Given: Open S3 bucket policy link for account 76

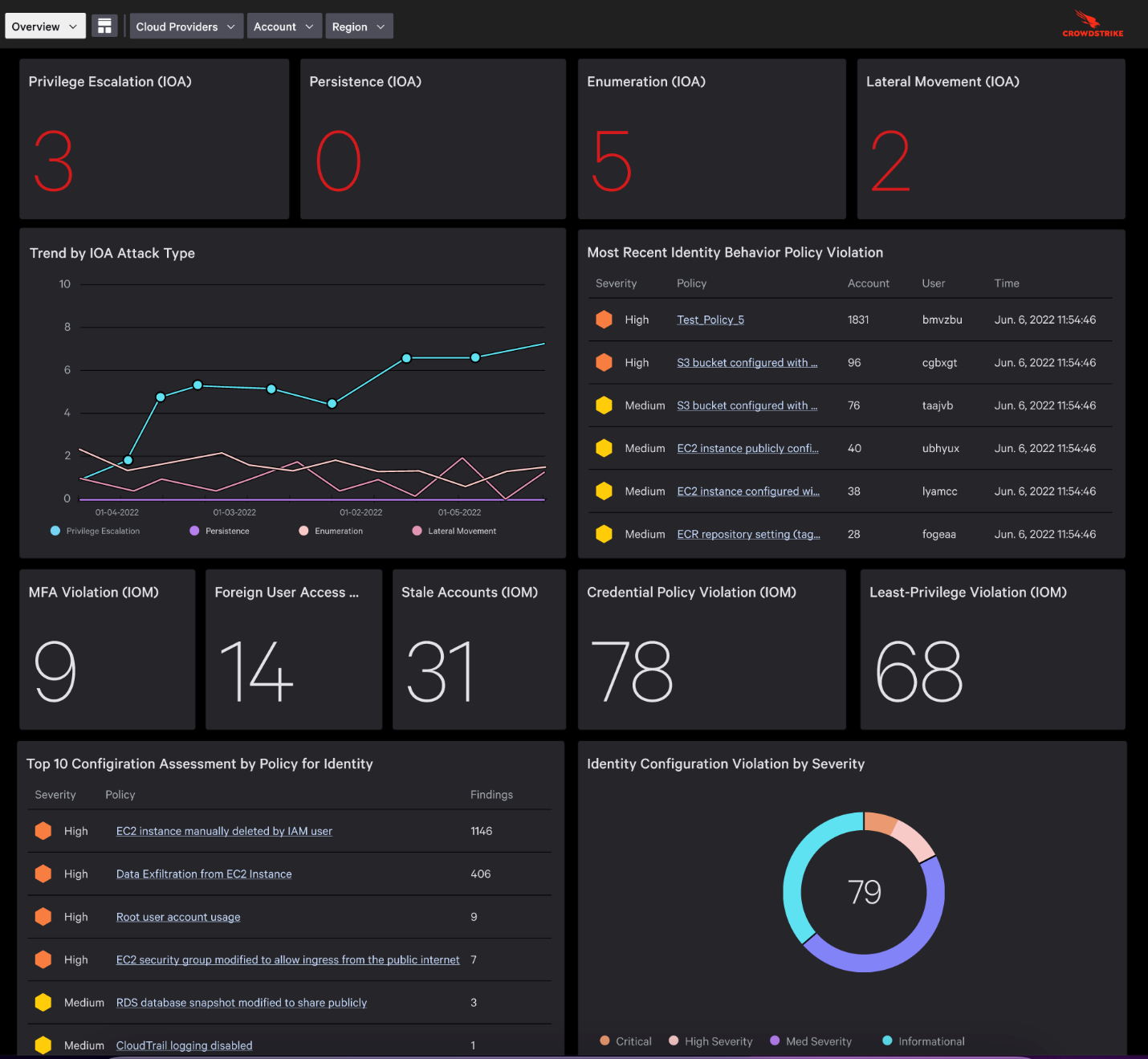Looking at the screenshot, I should 747,405.
